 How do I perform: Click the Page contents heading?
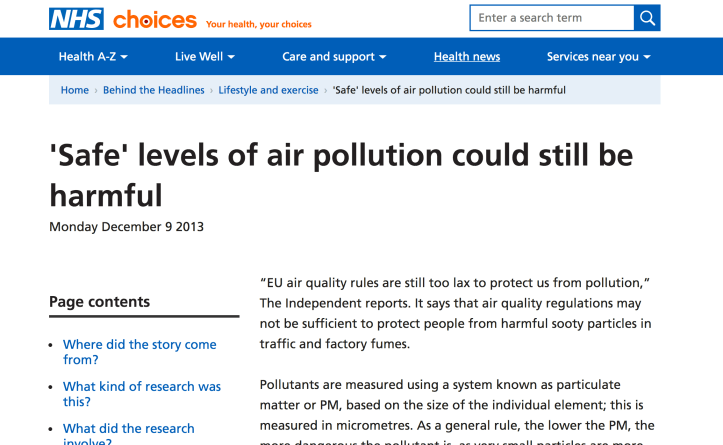(x=99, y=302)
